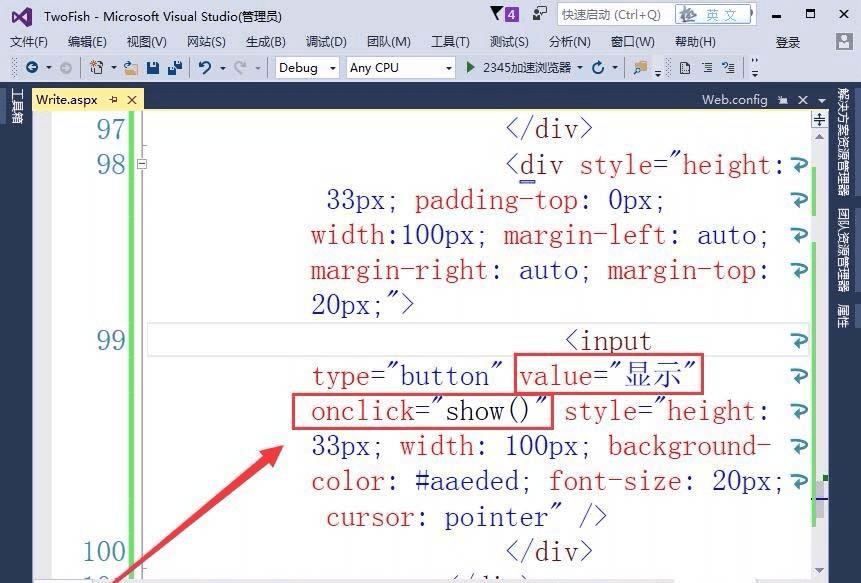The width and height of the screenshot is (861, 583).
Task: Expand the Refresh icon dropdown arrow
Action: (x=615, y=68)
